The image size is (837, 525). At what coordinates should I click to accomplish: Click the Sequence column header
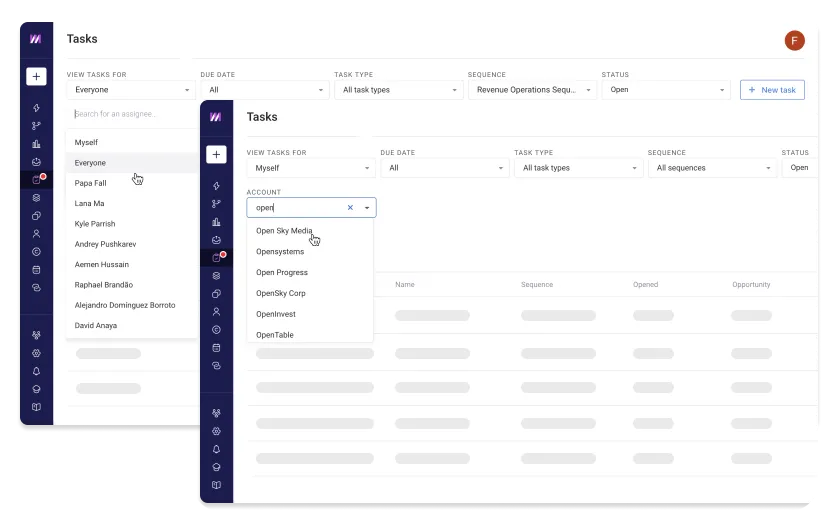tap(536, 284)
